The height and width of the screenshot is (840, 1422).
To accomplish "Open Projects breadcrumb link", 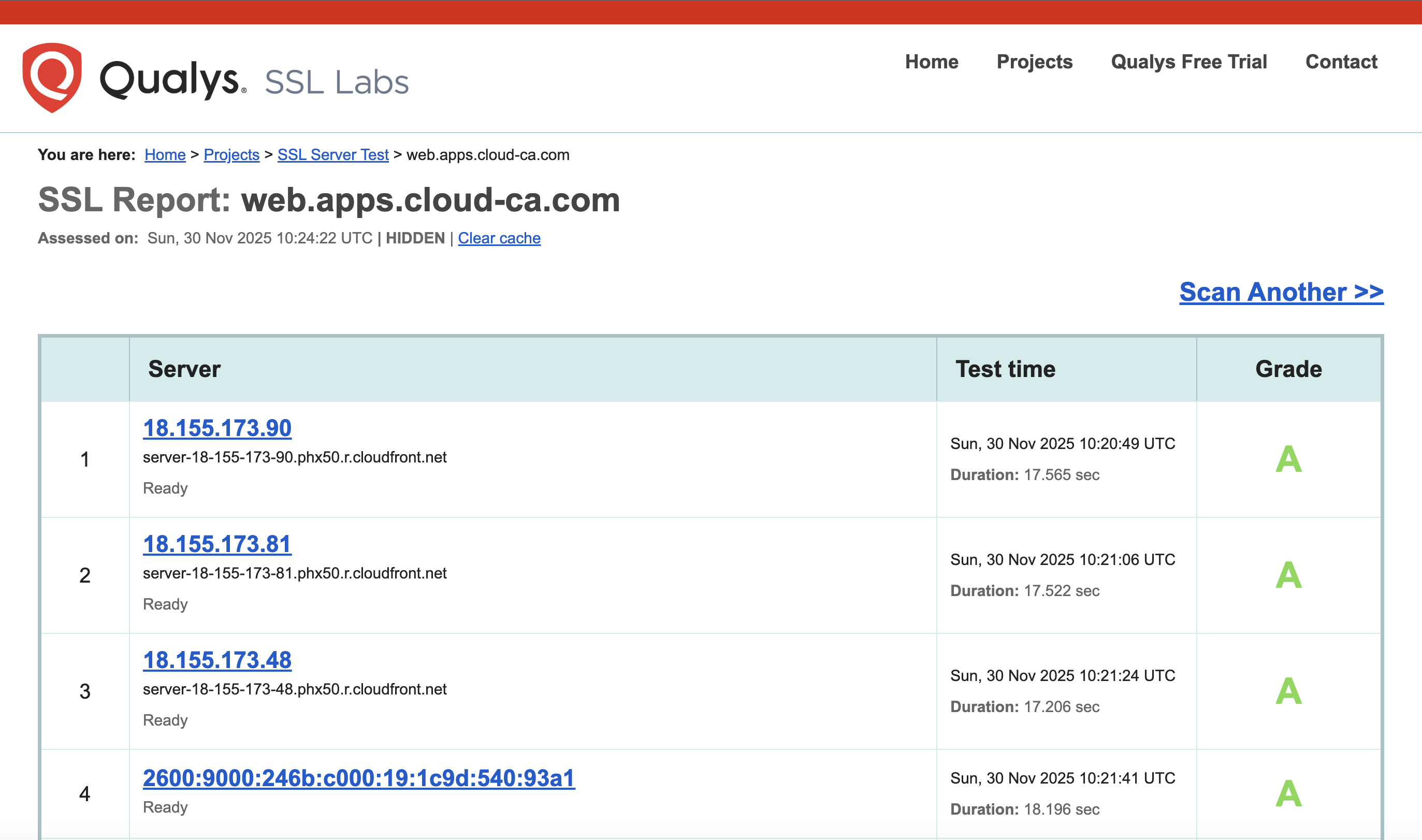I will click(232, 154).
